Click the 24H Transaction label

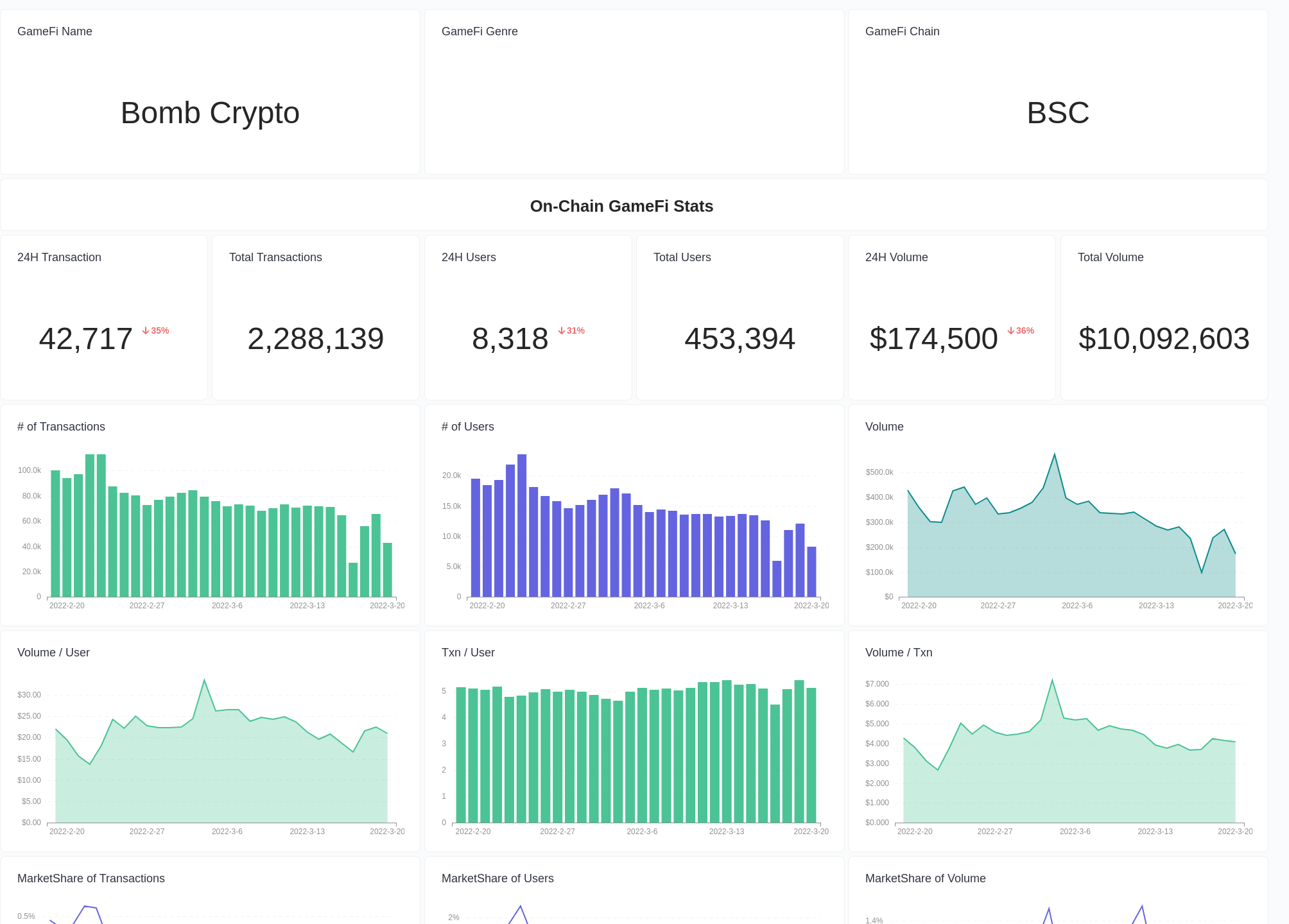[x=59, y=257]
